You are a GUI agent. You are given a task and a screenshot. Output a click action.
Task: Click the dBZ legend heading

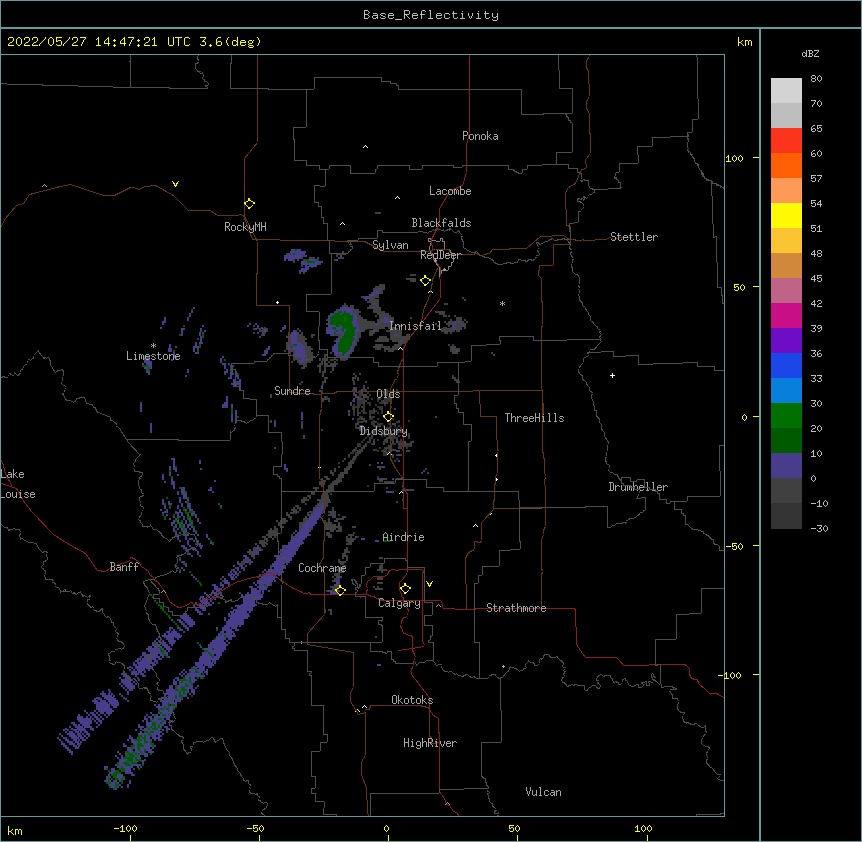click(810, 53)
